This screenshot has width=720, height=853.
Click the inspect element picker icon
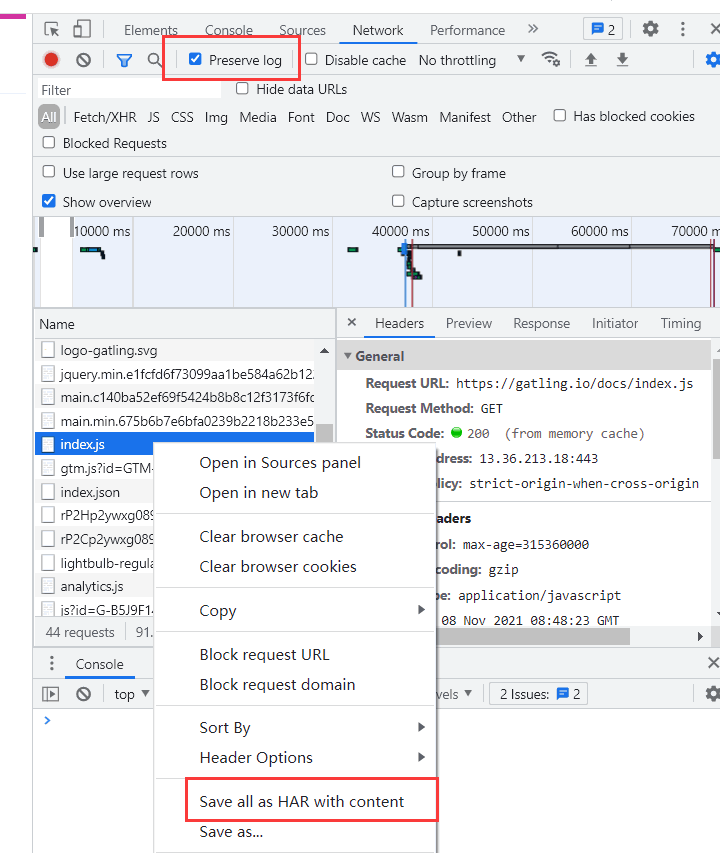tap(52, 29)
